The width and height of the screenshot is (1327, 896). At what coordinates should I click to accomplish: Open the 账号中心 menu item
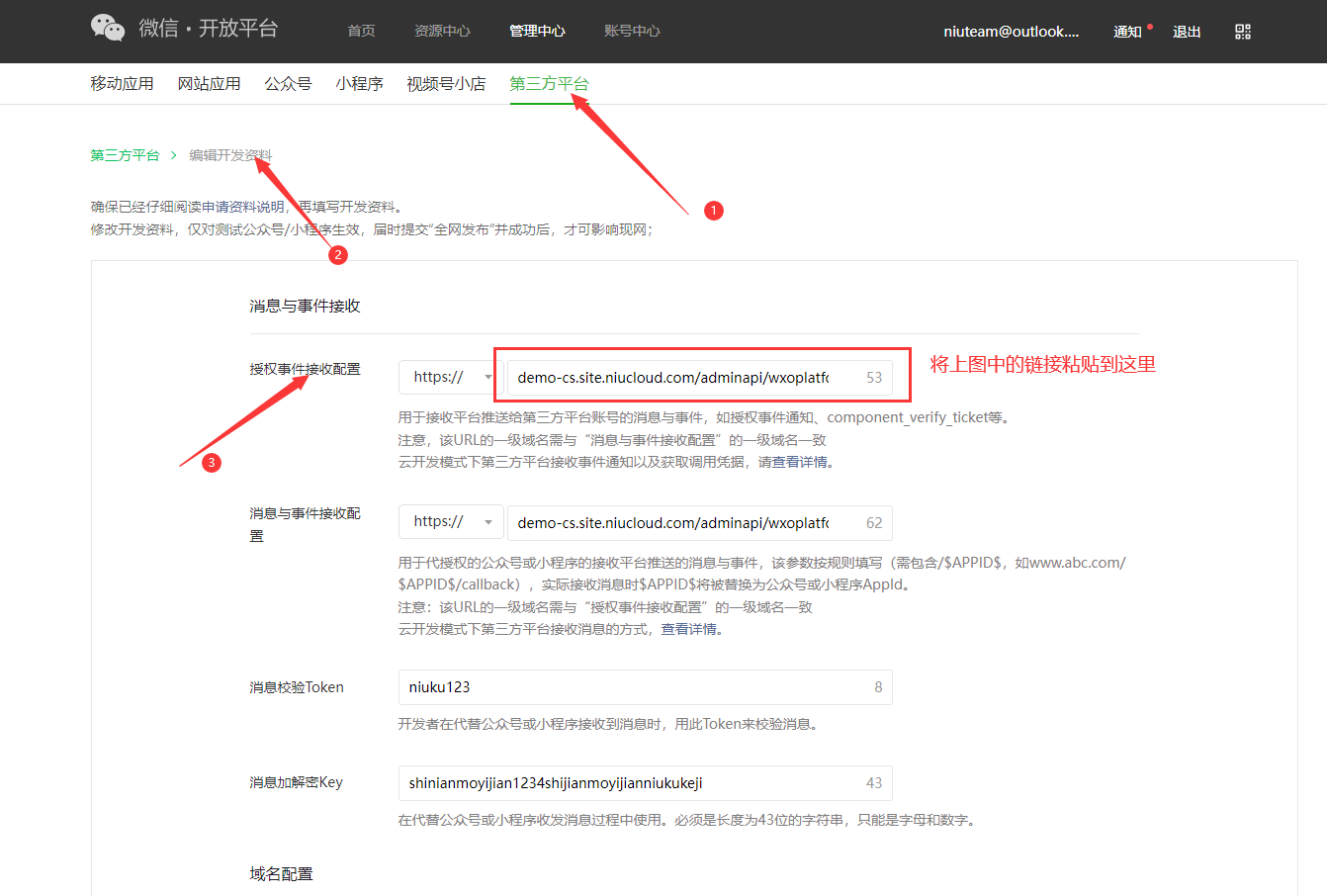(632, 32)
